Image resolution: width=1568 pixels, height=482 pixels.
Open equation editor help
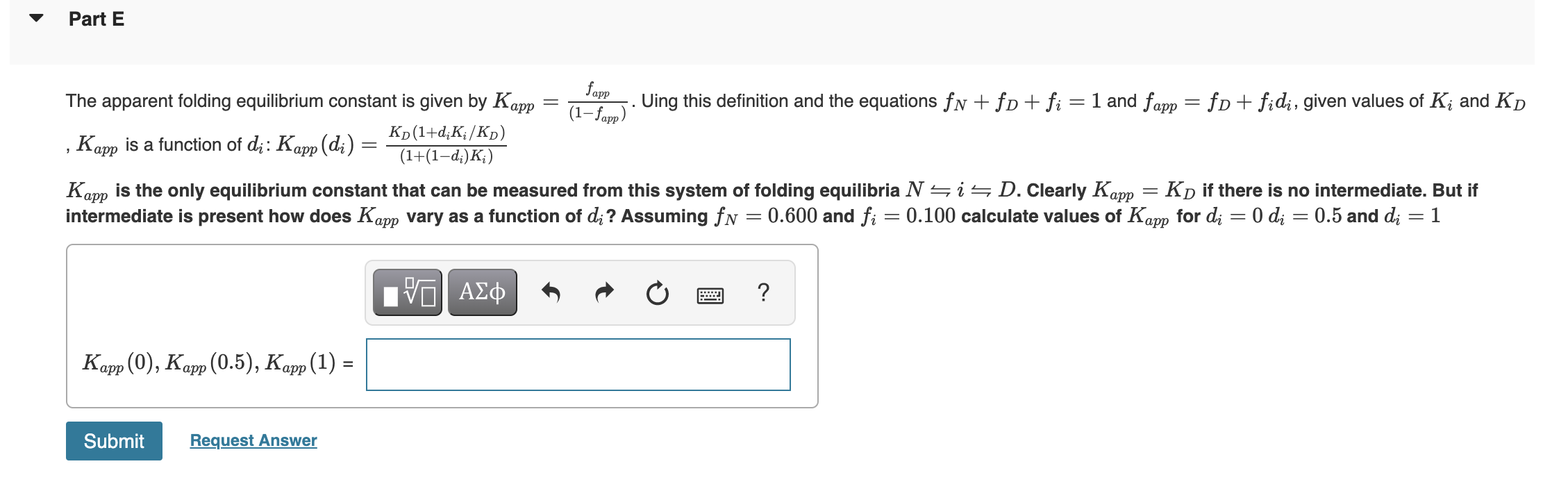[764, 294]
